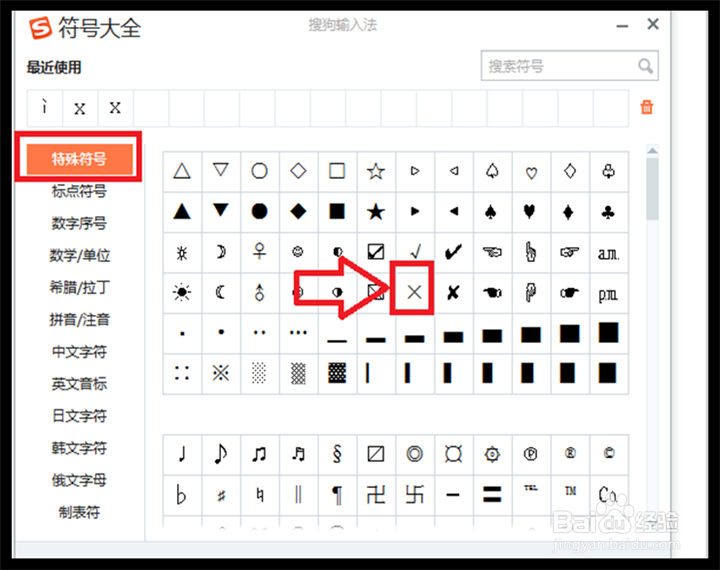Insert the flat ♭ music symbol
This screenshot has width=720, height=570.
(182, 495)
